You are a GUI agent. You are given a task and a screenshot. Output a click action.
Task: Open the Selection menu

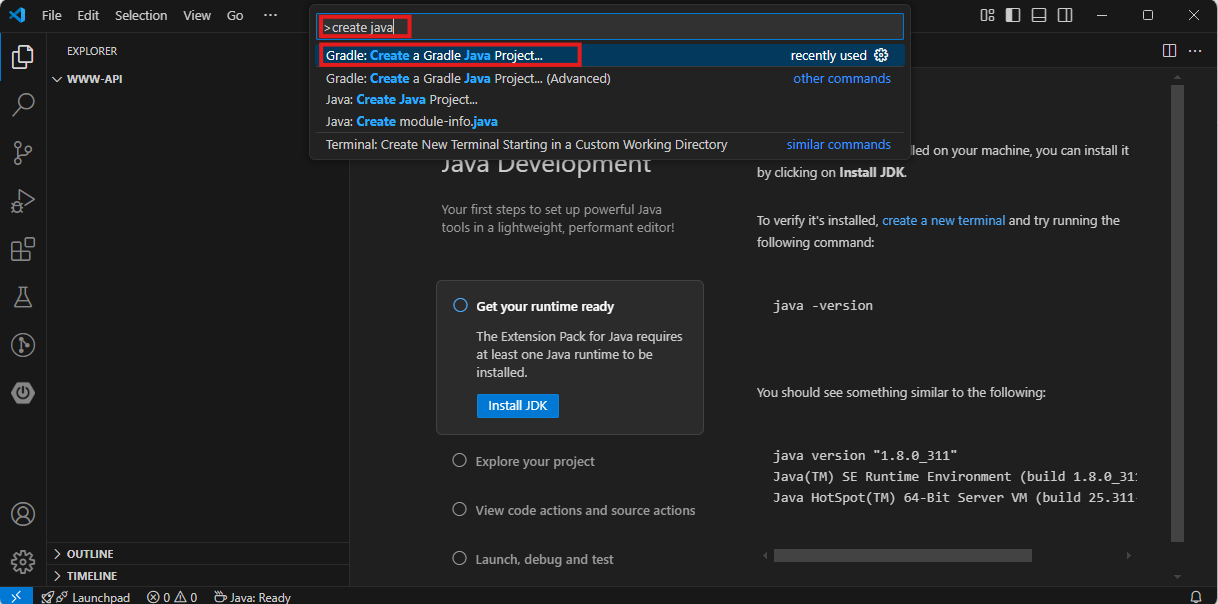coord(141,15)
